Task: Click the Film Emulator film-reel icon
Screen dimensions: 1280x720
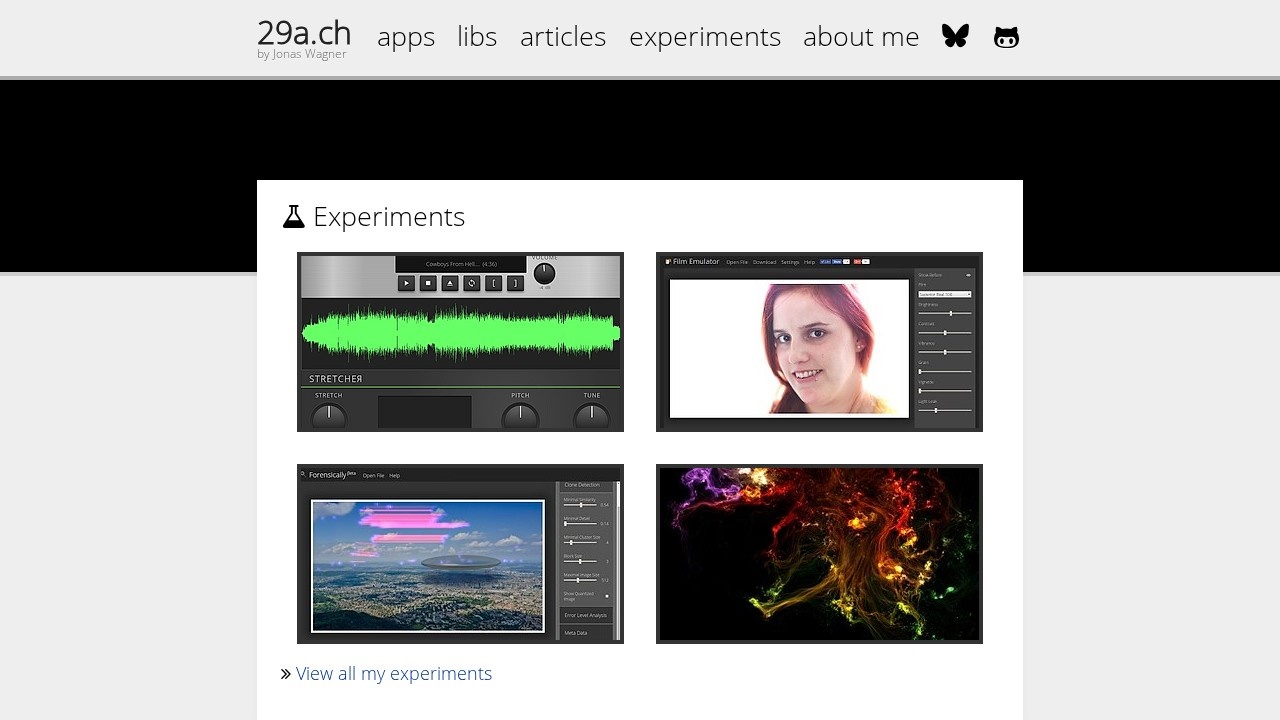Action: [667, 262]
